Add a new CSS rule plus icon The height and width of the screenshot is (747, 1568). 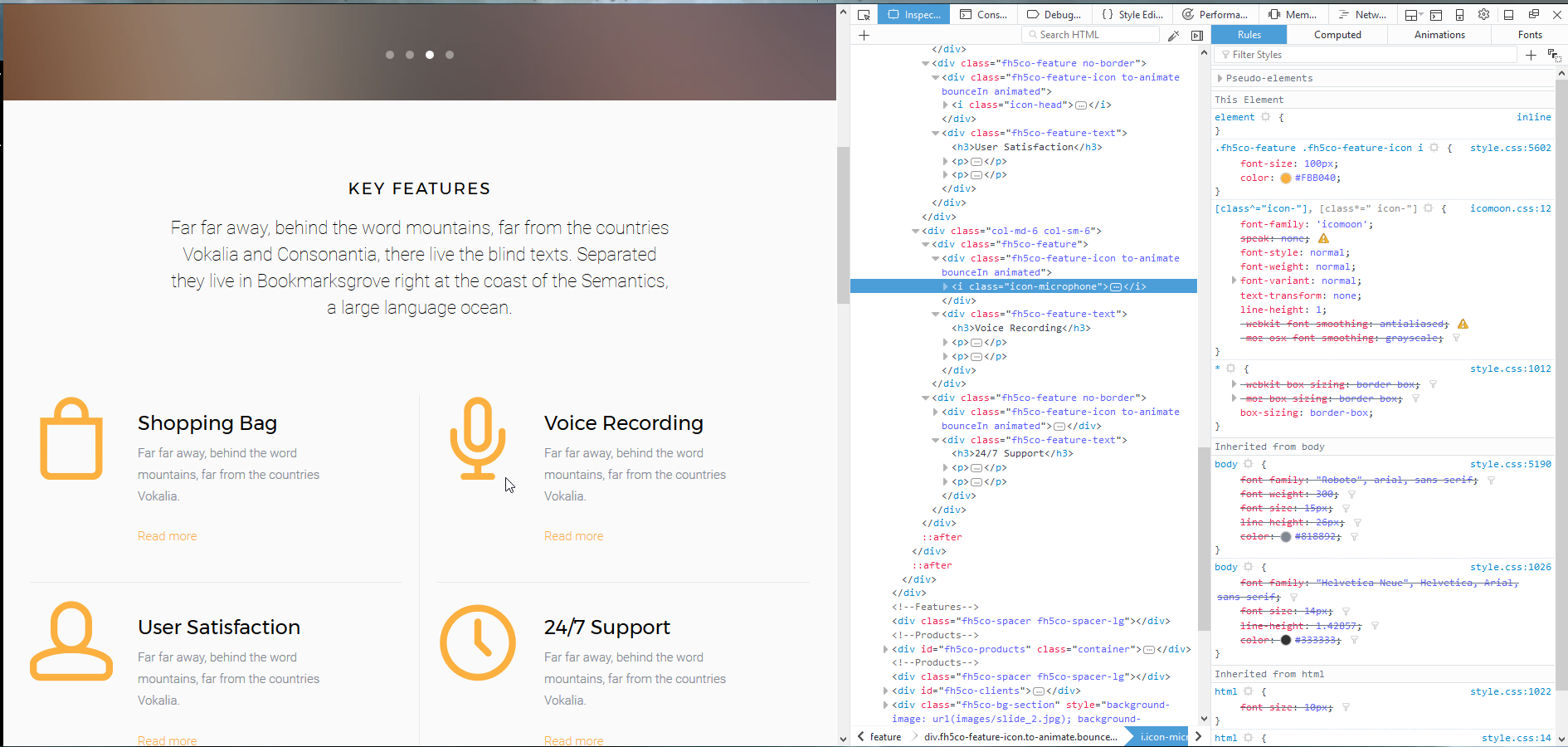coord(1531,55)
